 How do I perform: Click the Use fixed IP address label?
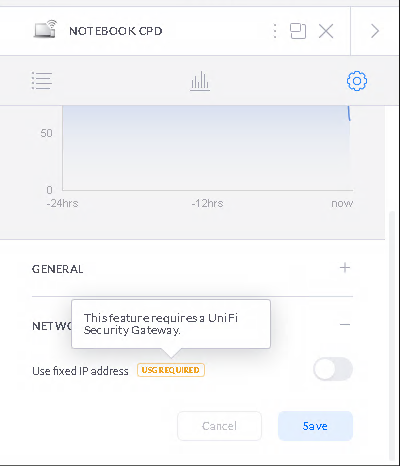(80, 371)
